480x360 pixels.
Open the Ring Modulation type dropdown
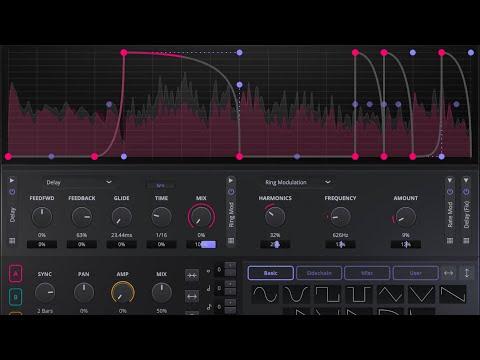pyautogui.click(x=297, y=182)
